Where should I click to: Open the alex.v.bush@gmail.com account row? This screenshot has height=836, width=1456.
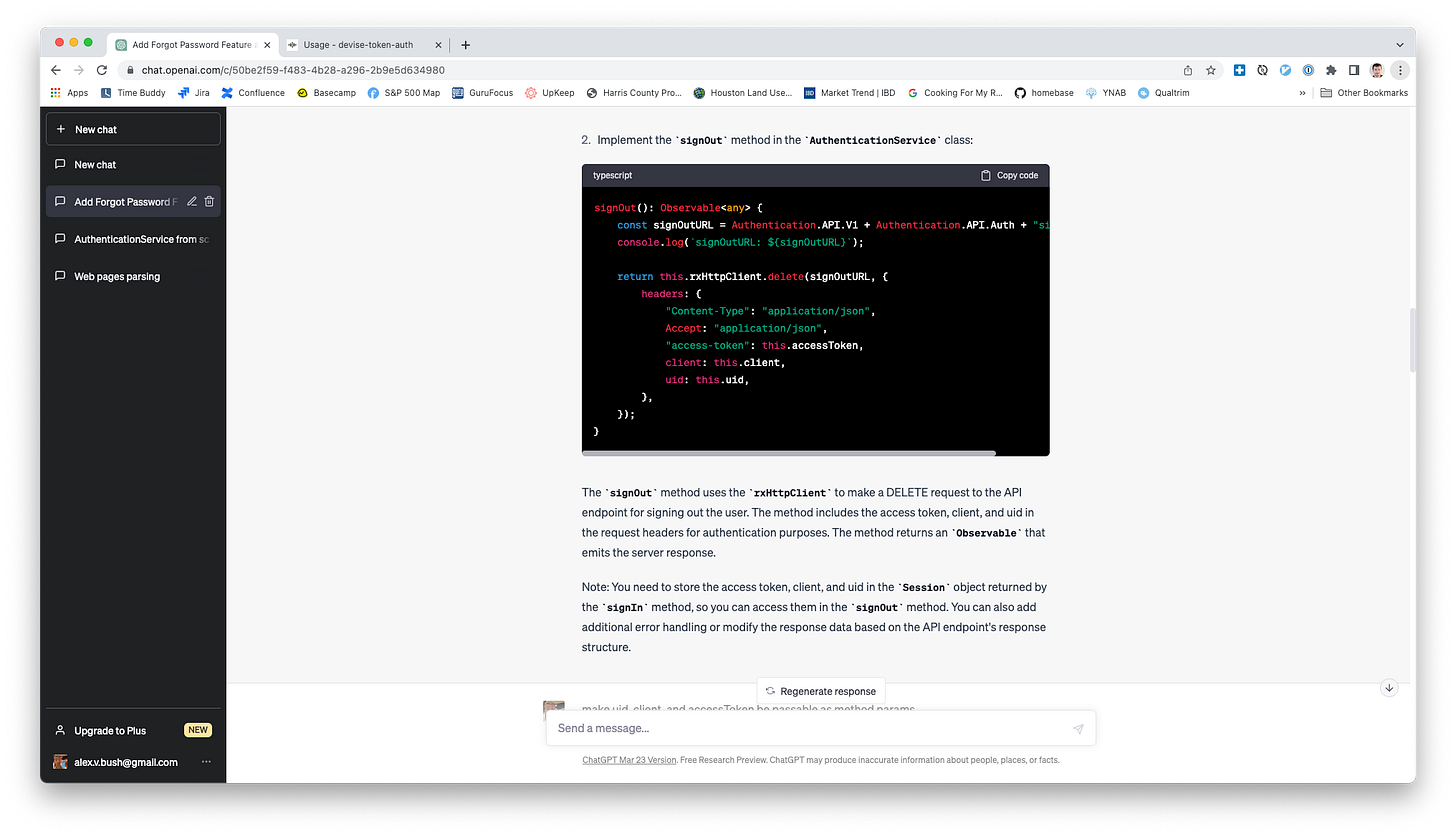[x=133, y=762]
